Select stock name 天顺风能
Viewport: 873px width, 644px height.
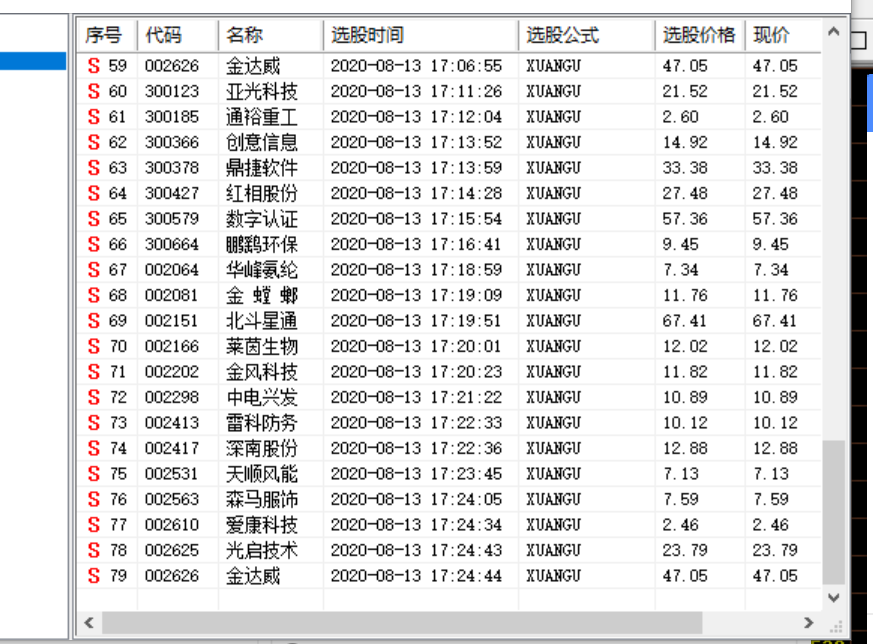pos(262,474)
